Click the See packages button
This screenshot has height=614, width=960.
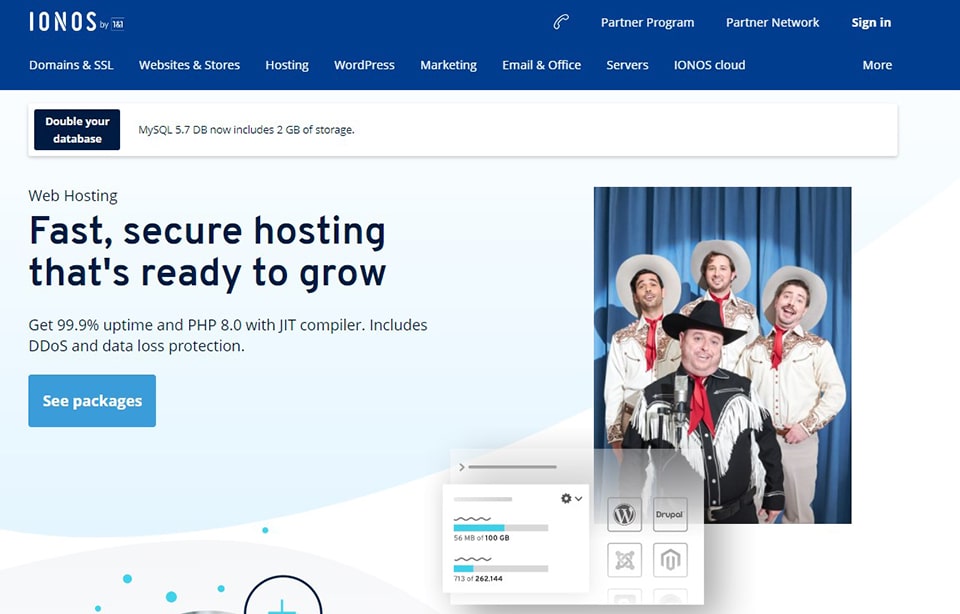[x=92, y=400]
